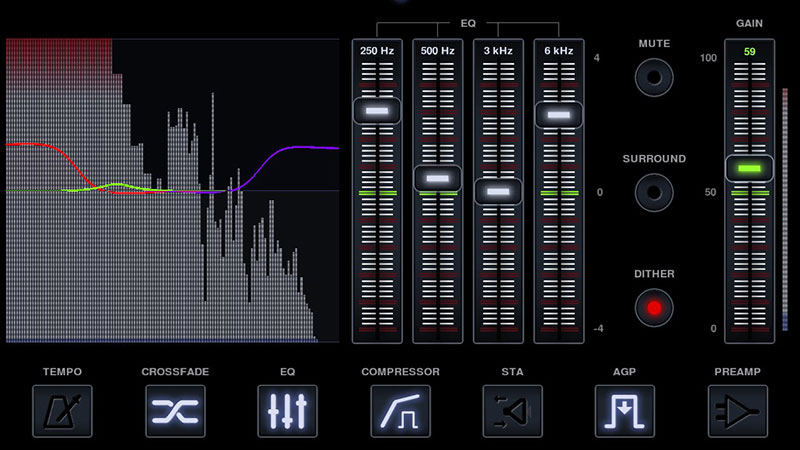This screenshot has width=800, height=450.
Task: Click the GAIN heading above the slider
Action: coord(749,23)
